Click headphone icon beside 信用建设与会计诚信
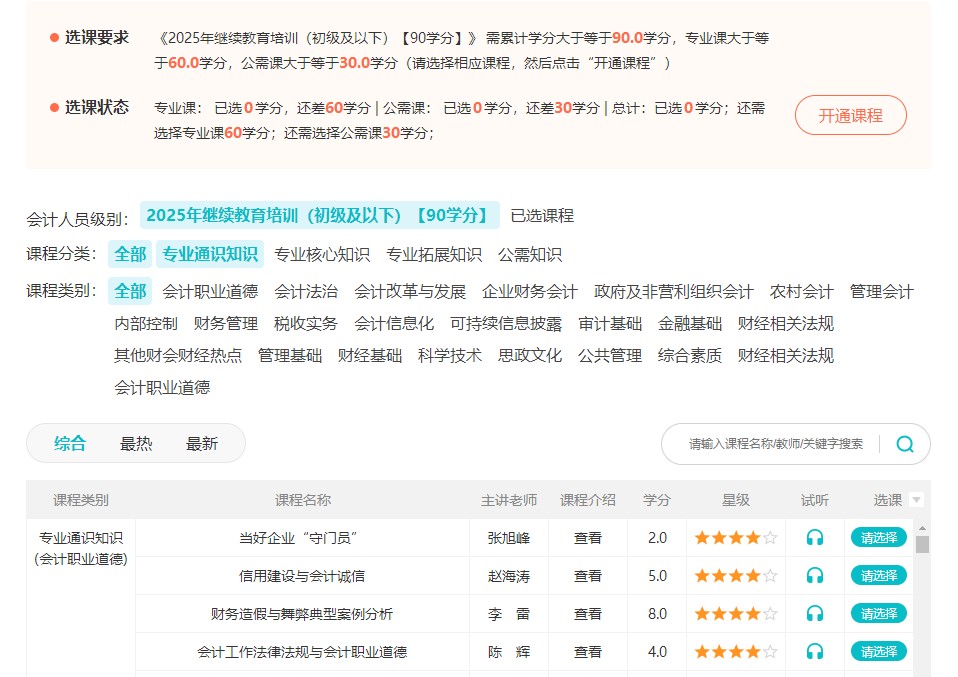 coord(815,575)
